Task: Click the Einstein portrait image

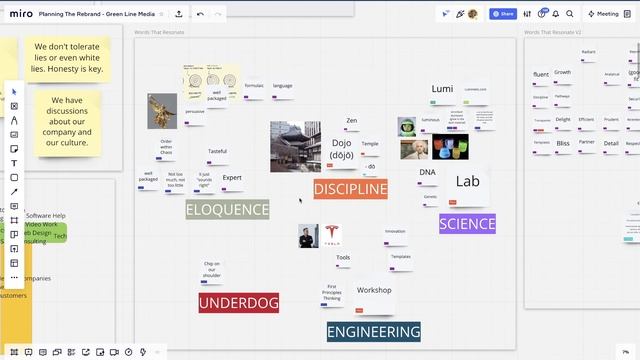Action: [x=414, y=149]
